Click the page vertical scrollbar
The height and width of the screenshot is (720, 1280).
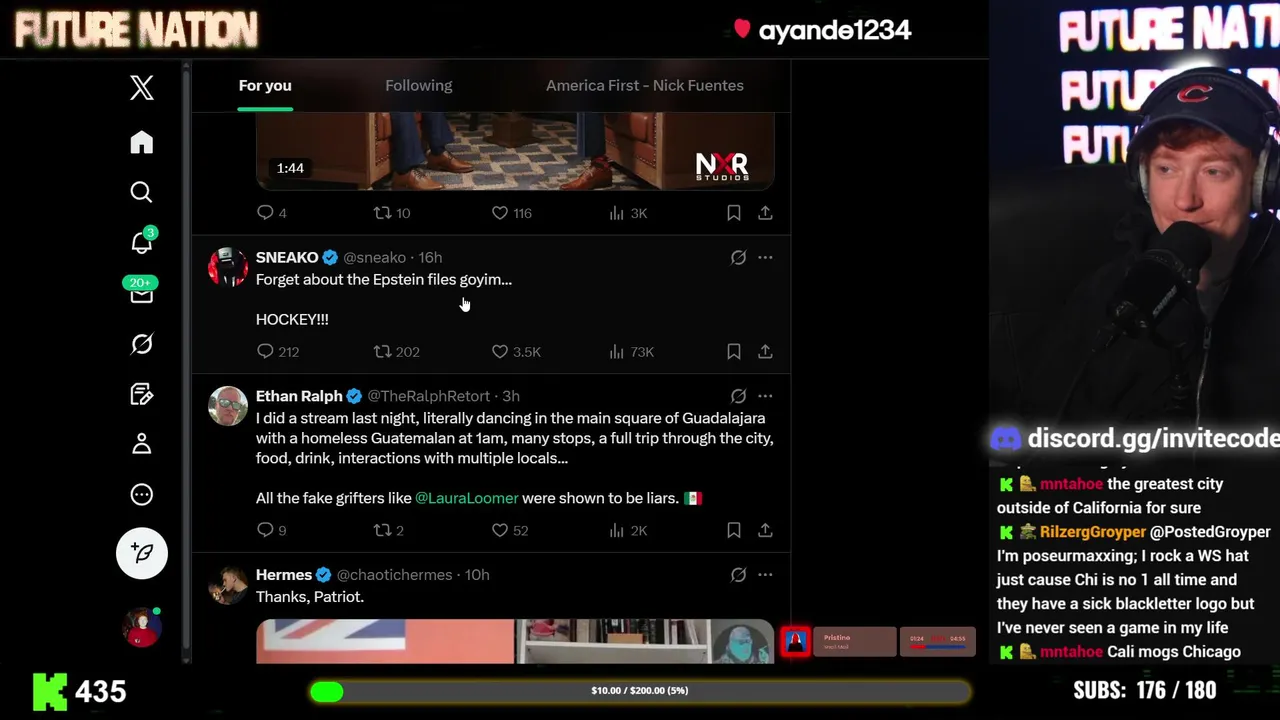point(186,360)
